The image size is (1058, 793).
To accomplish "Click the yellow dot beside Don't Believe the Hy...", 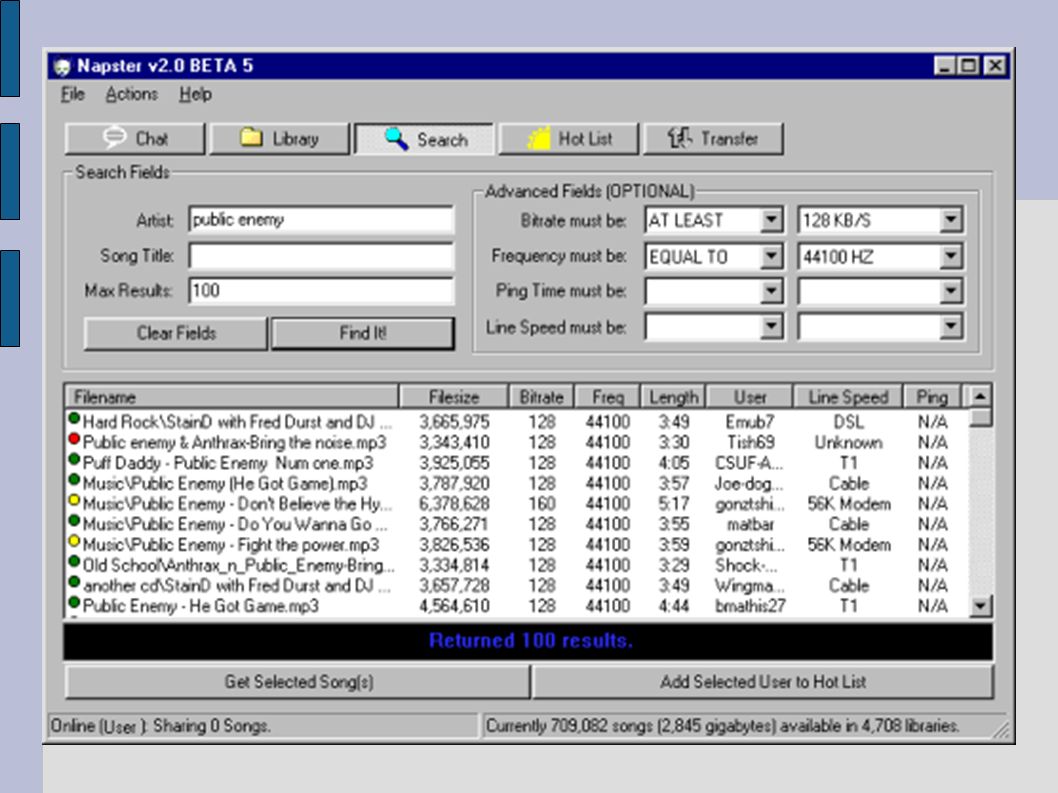I will [x=74, y=500].
